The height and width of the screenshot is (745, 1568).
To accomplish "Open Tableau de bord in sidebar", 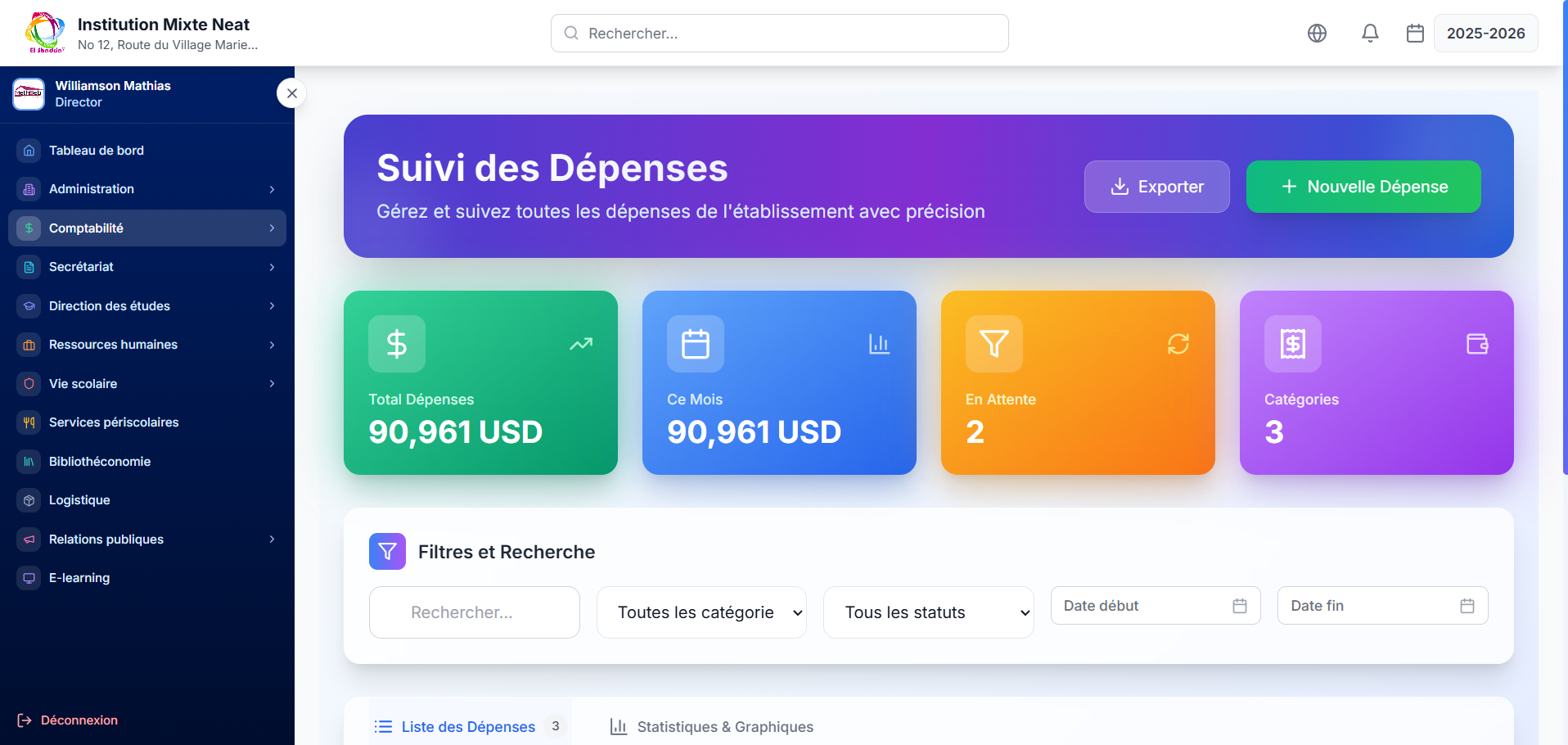I will (x=97, y=151).
